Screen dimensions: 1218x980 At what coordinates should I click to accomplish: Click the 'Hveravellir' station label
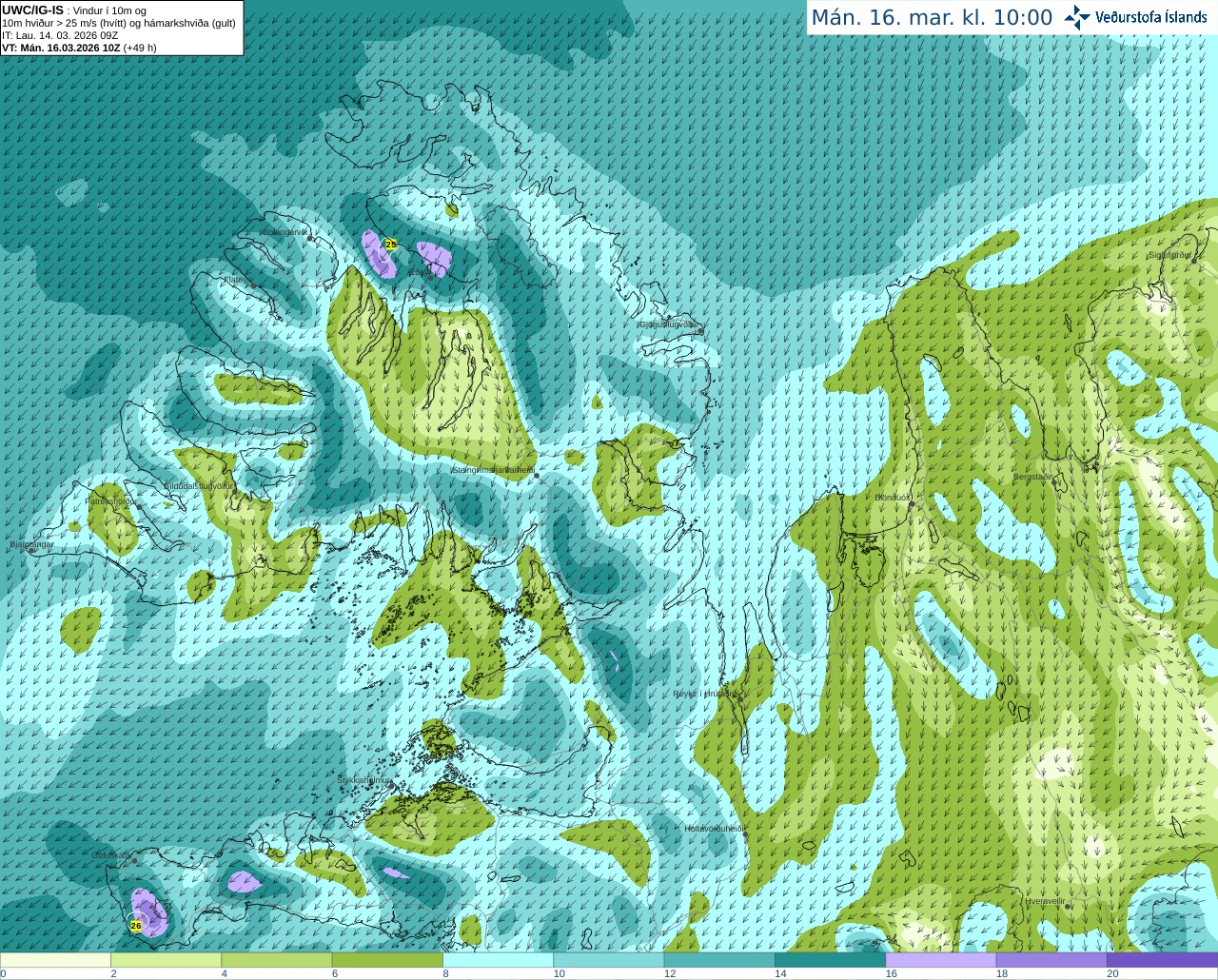pos(1045,901)
